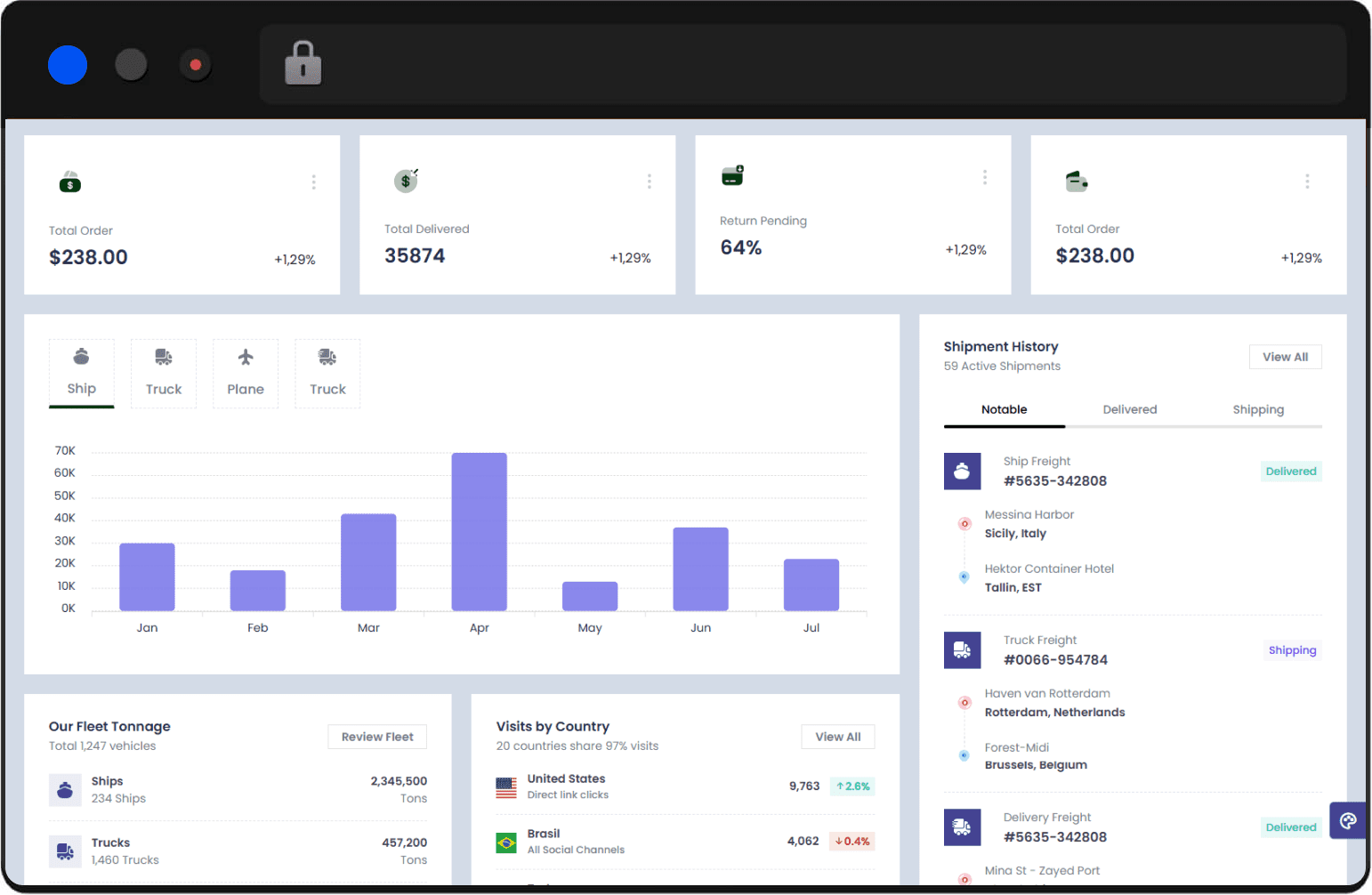Click the money bag icon on the first Total Order card
This screenshot has width=1372, height=895.
(x=70, y=182)
